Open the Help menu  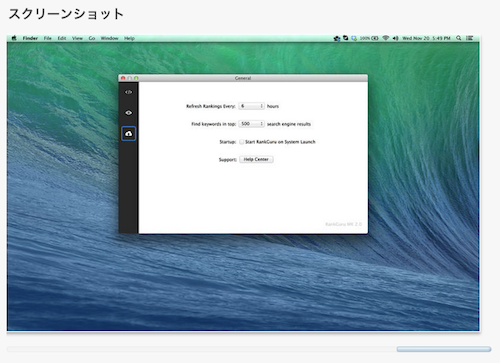pyautogui.click(x=129, y=38)
